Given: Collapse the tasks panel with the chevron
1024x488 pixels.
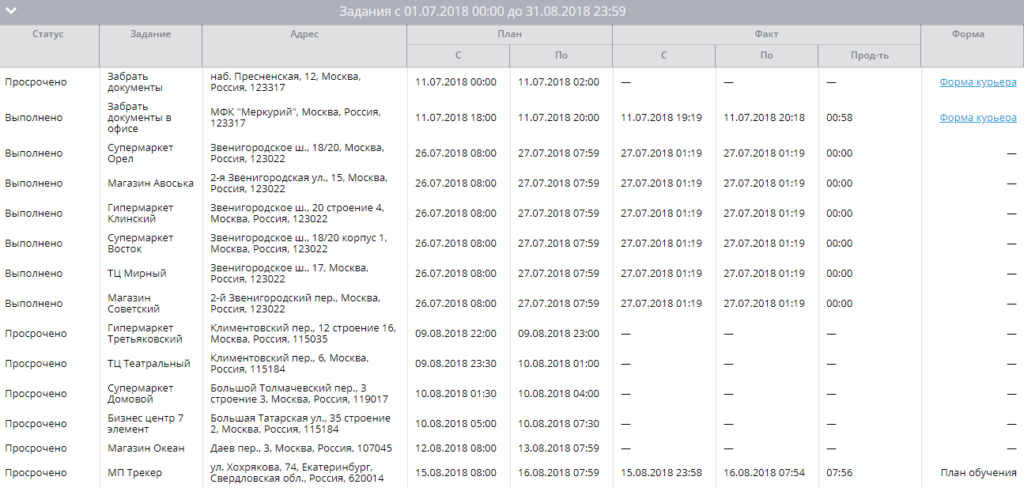Looking at the screenshot, I should pos(10,10).
